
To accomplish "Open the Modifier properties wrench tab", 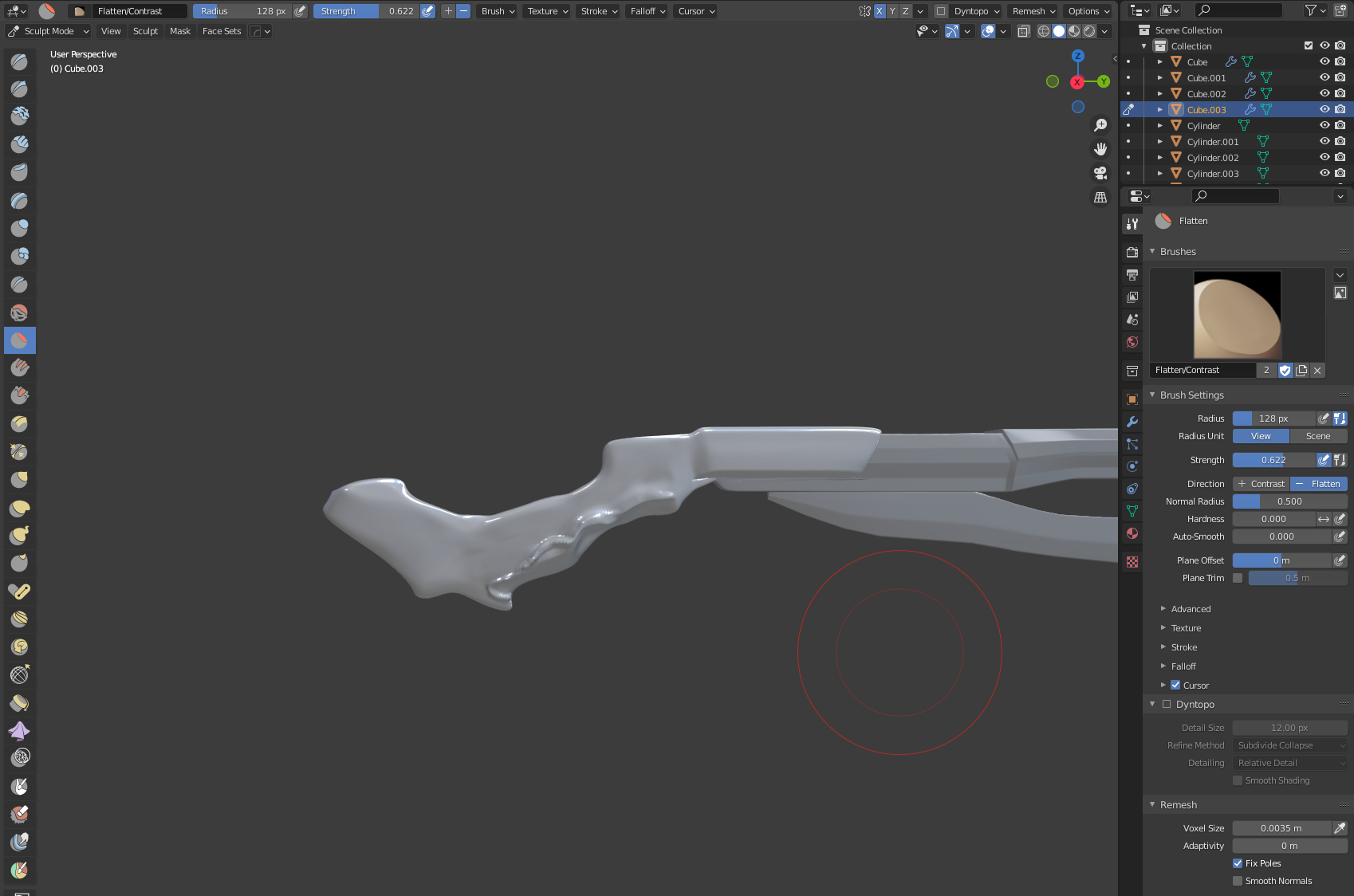I will tap(1132, 422).
